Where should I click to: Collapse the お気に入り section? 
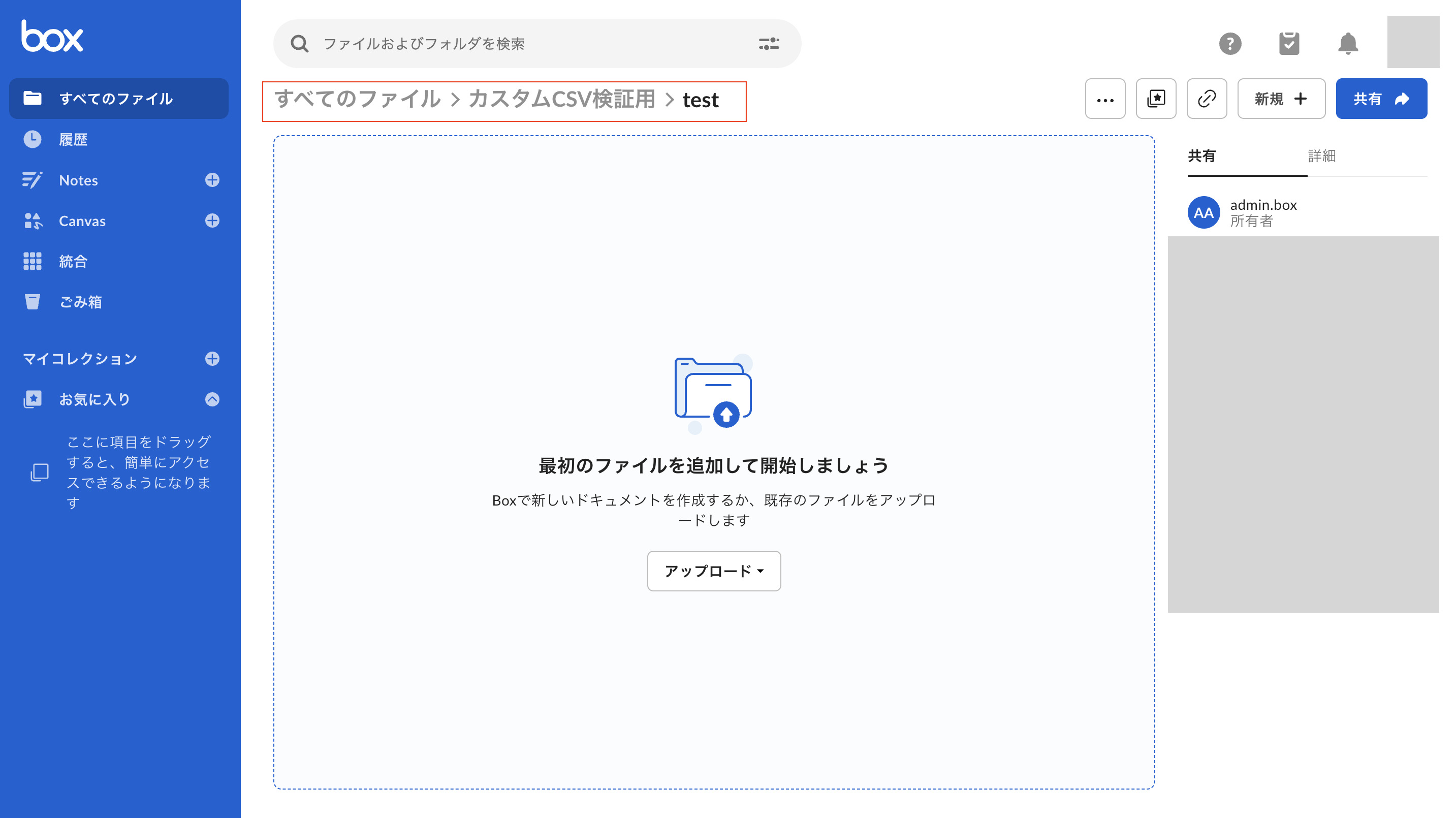[212, 399]
